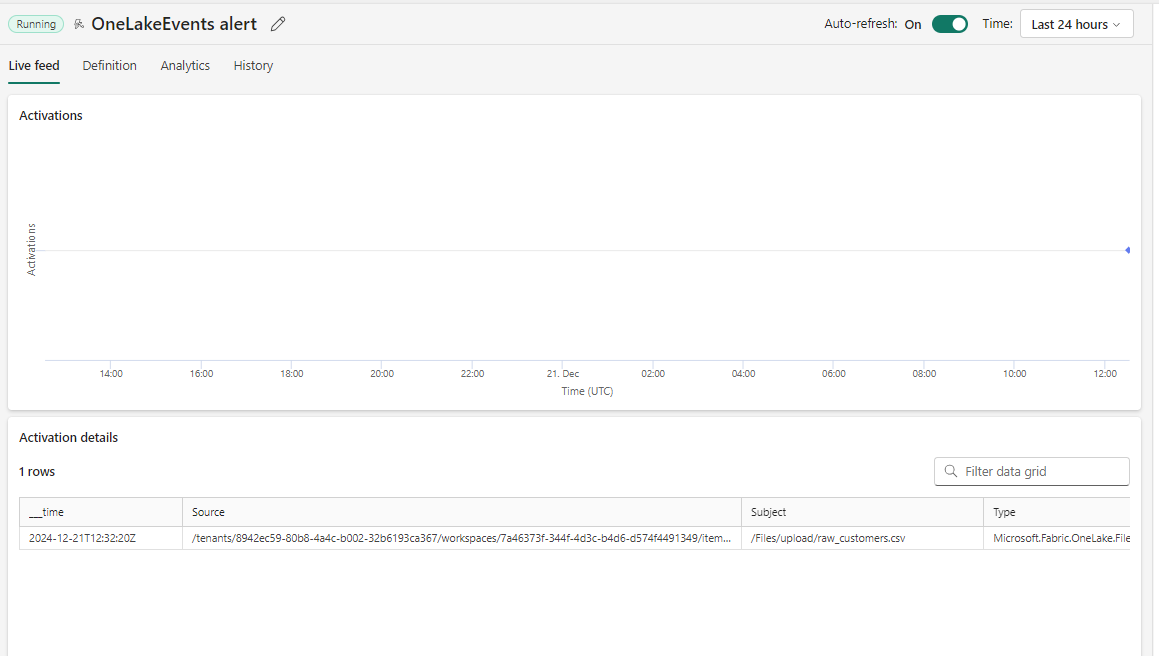
Task: Click the Time (UTC) axis title
Action: (x=587, y=391)
